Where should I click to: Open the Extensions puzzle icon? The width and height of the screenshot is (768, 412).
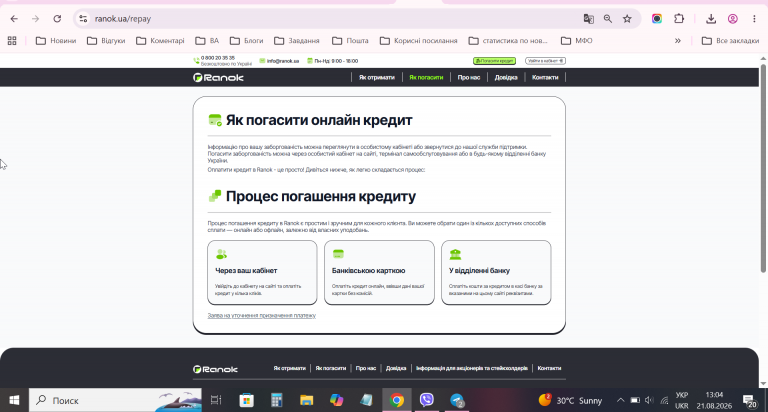click(x=679, y=19)
